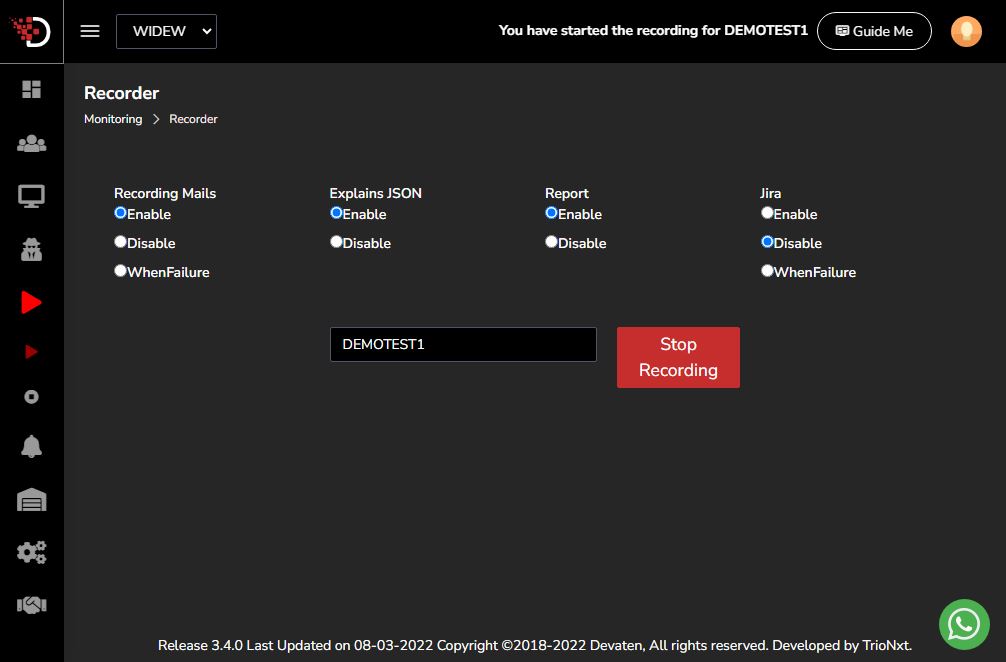Open the handshake icon in sidebar

[31, 605]
